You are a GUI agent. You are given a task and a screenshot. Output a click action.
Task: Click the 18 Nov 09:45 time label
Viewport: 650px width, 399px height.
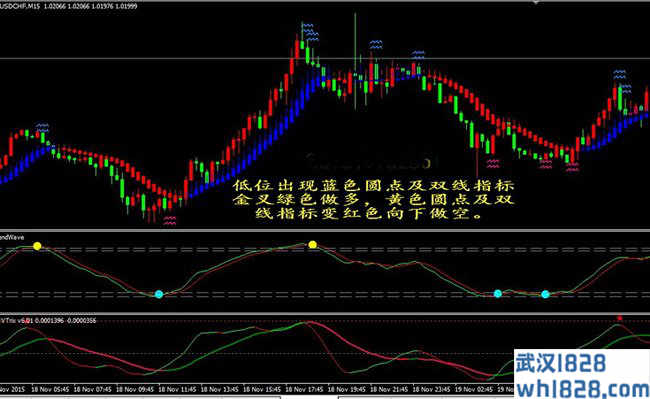pyautogui.click(x=135, y=389)
